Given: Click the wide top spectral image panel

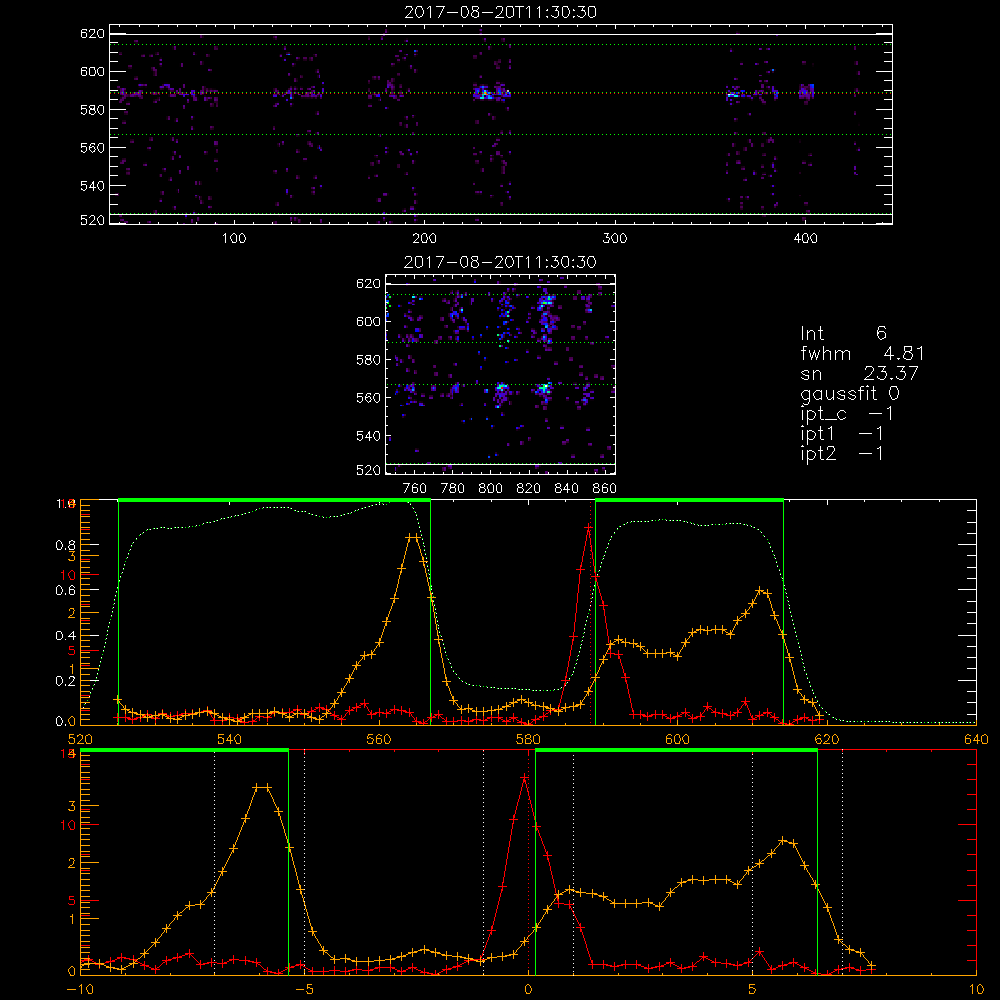Looking at the screenshot, I should [x=501, y=124].
